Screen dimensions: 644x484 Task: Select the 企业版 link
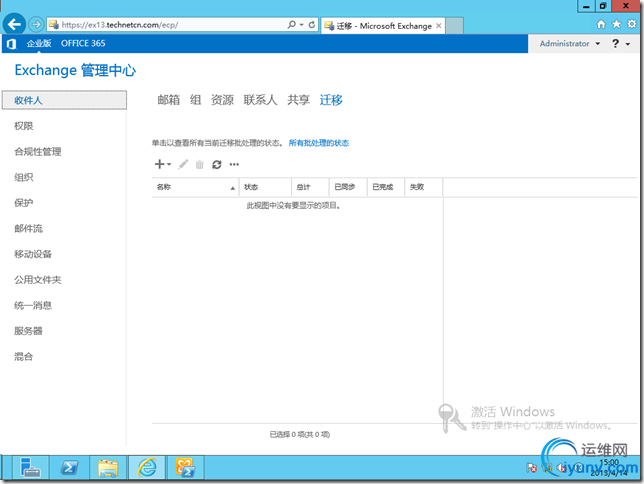coord(39,43)
